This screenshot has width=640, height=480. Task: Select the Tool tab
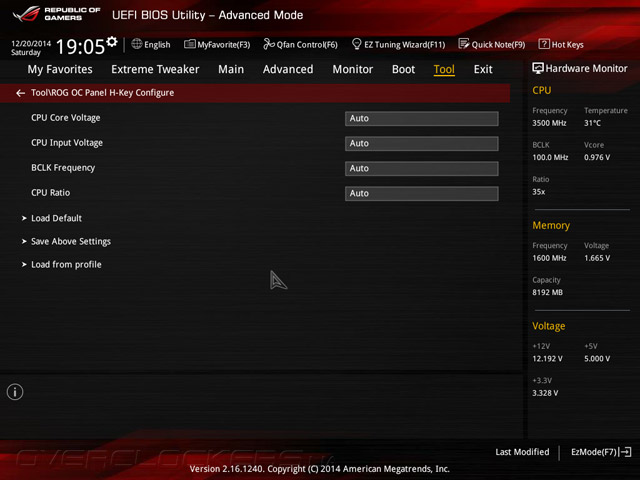[444, 69]
